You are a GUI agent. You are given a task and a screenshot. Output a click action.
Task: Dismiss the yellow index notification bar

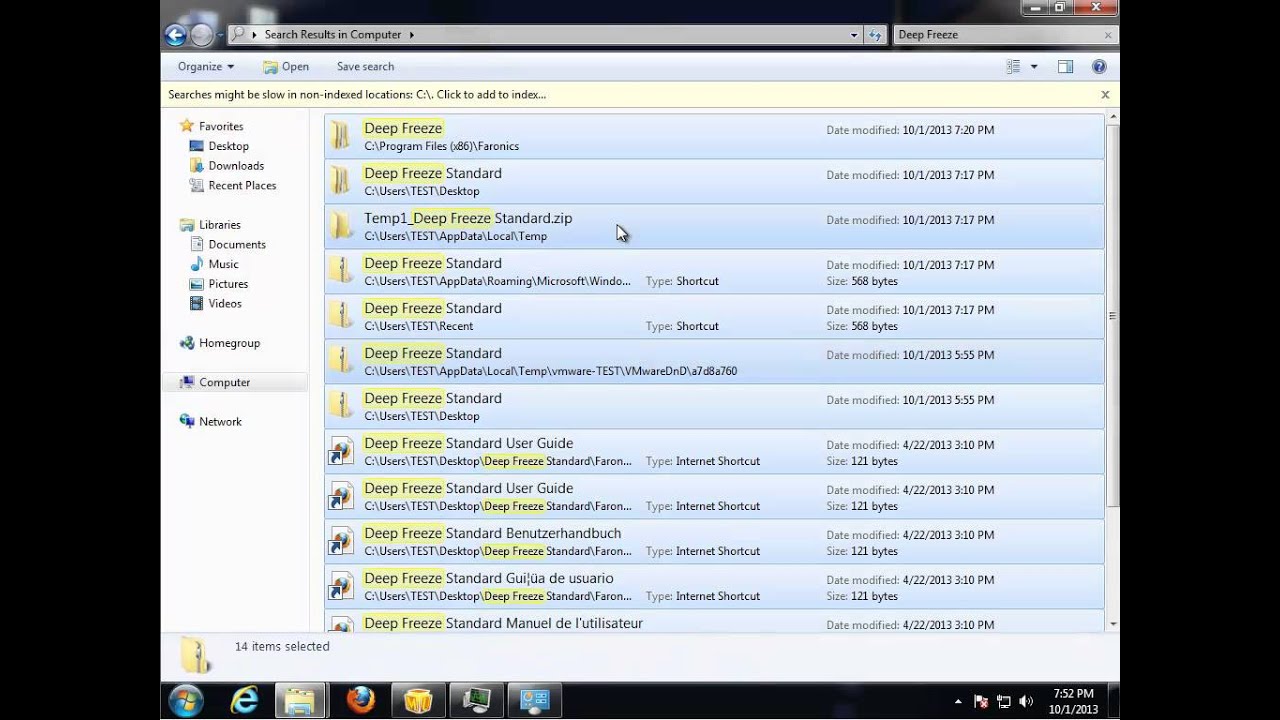1105,95
